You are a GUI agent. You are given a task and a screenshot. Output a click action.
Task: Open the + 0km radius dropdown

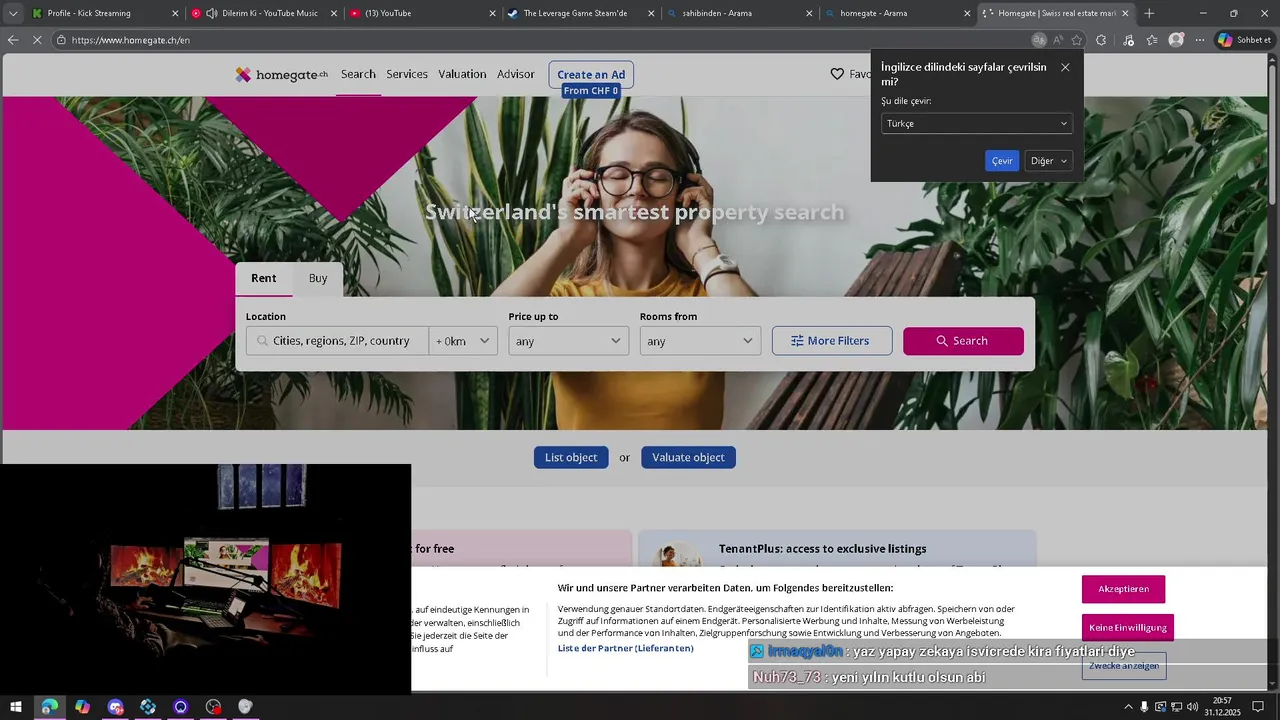[x=463, y=341]
